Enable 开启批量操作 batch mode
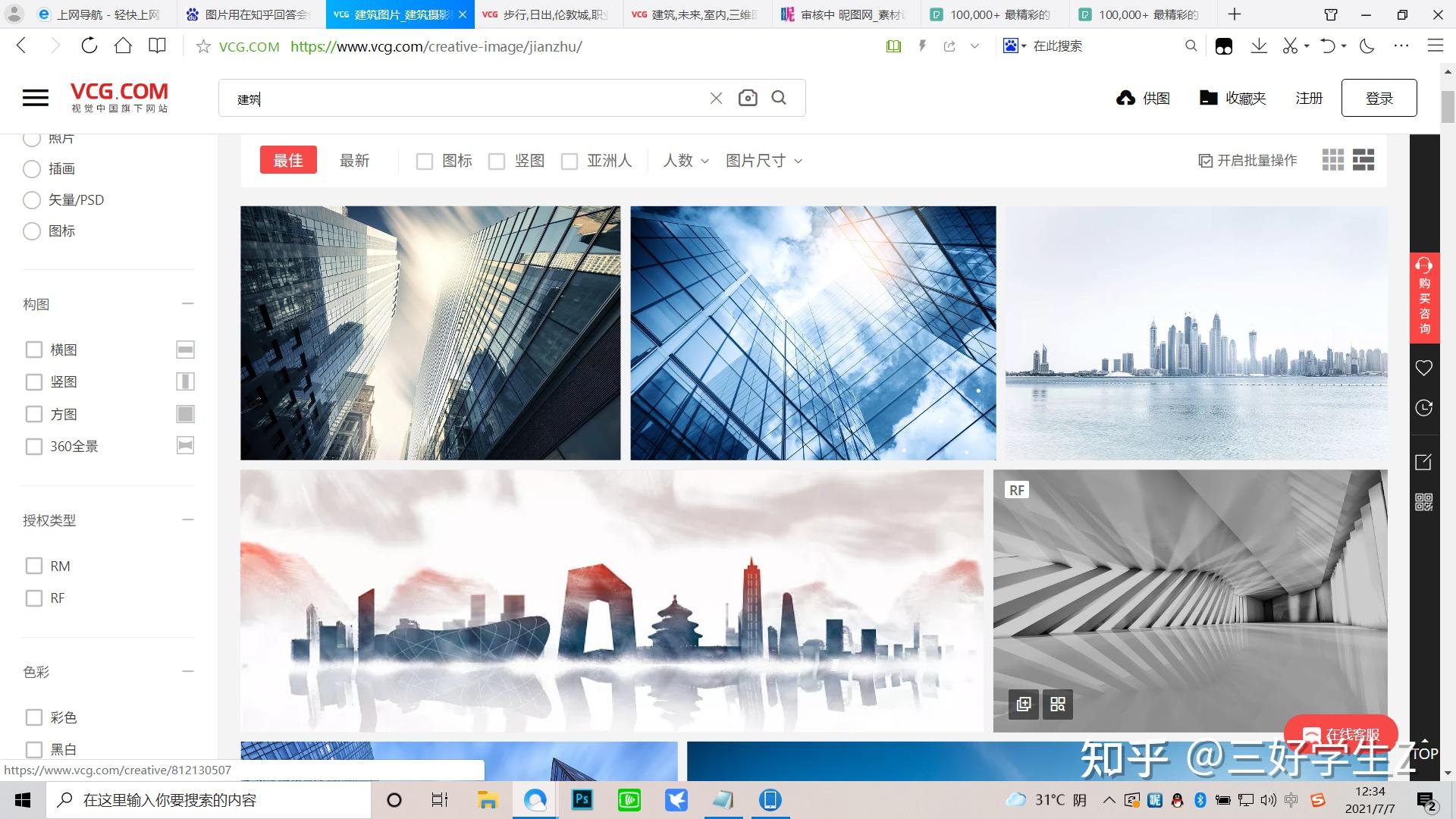The width and height of the screenshot is (1456, 819). click(1247, 160)
